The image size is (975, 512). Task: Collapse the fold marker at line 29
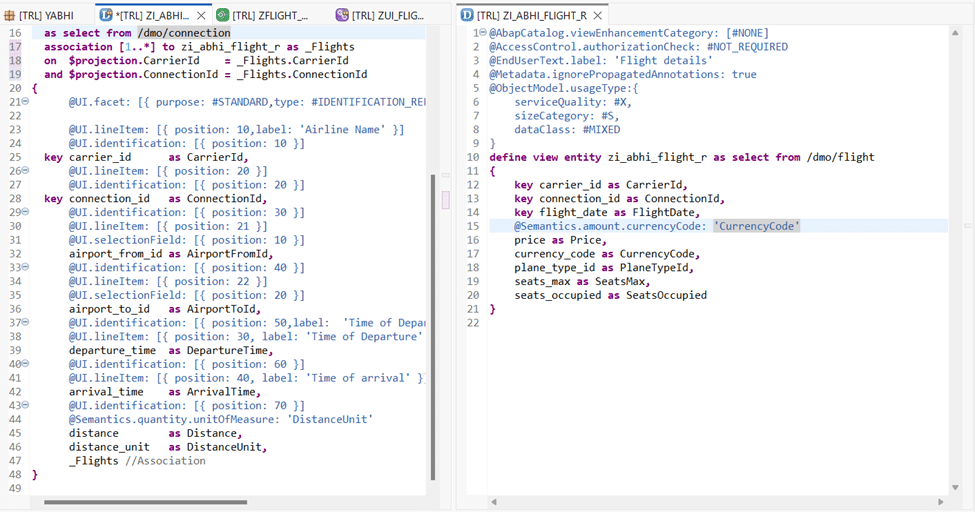(25, 212)
